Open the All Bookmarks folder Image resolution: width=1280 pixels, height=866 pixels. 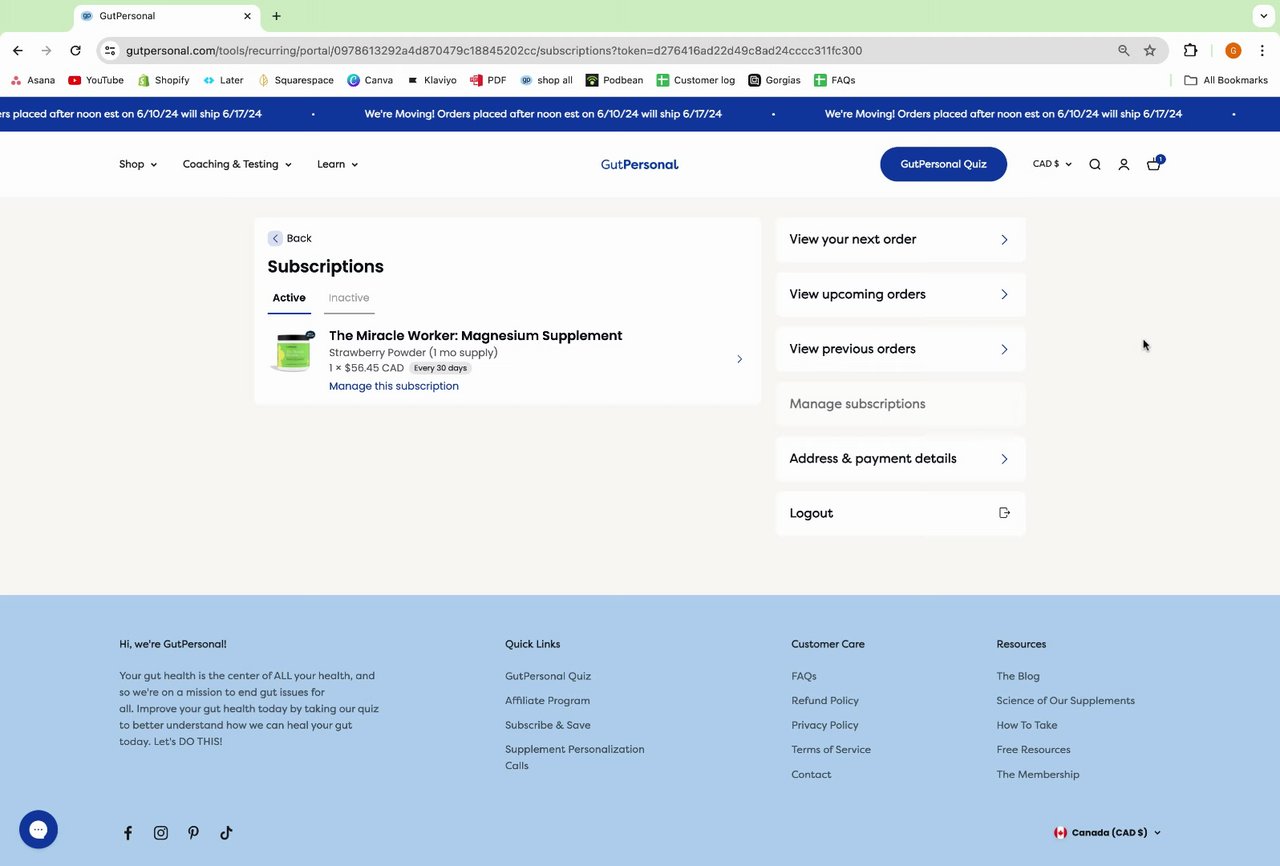tap(1226, 80)
